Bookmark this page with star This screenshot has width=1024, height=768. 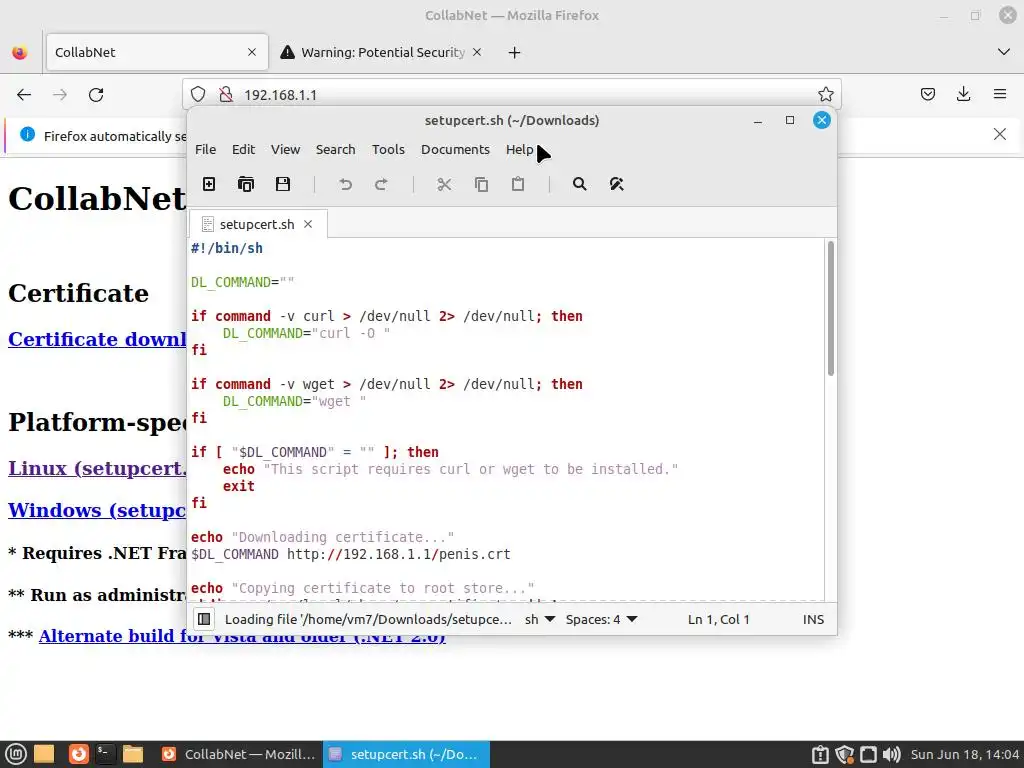[825, 95]
